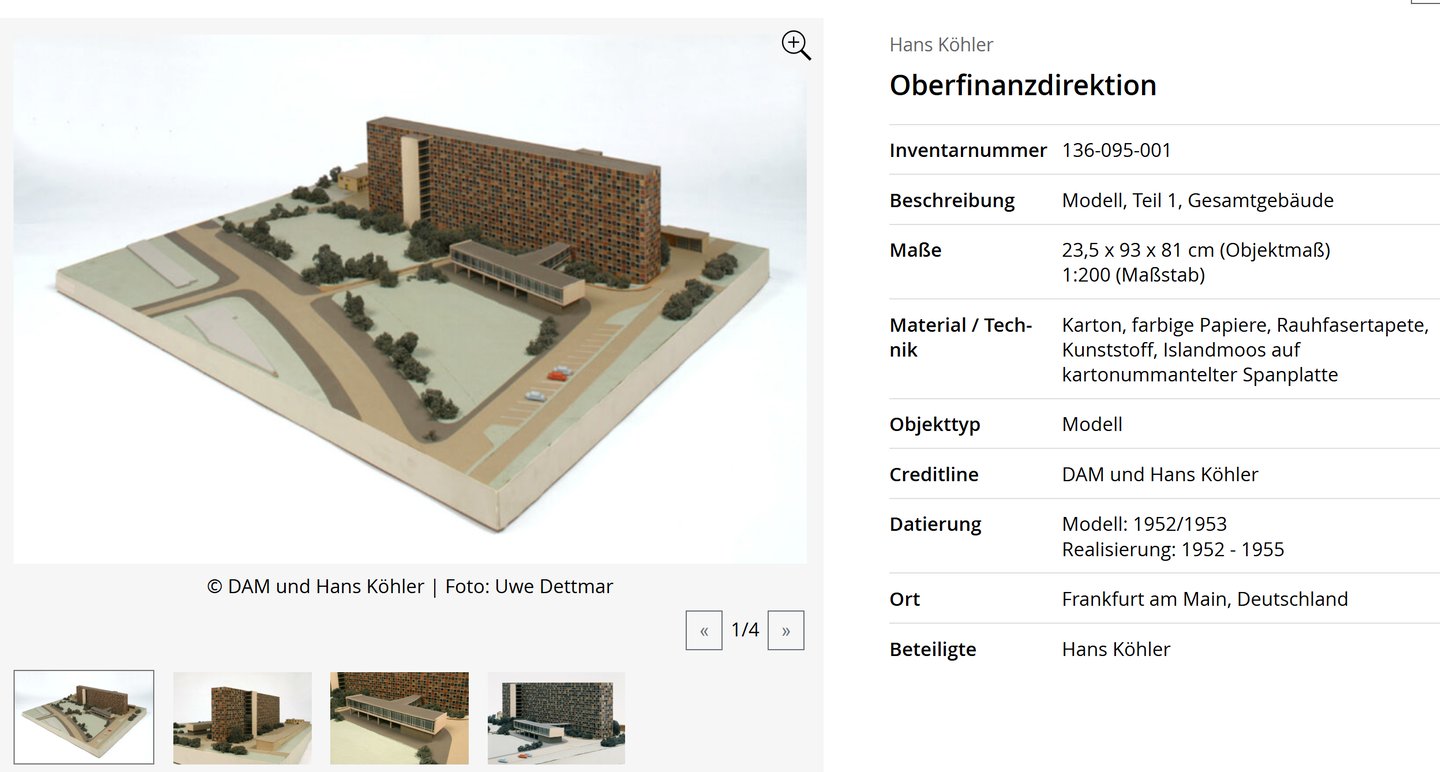Click the magnifier zoom icon on image
The width and height of the screenshot is (1440, 772).
[796, 45]
